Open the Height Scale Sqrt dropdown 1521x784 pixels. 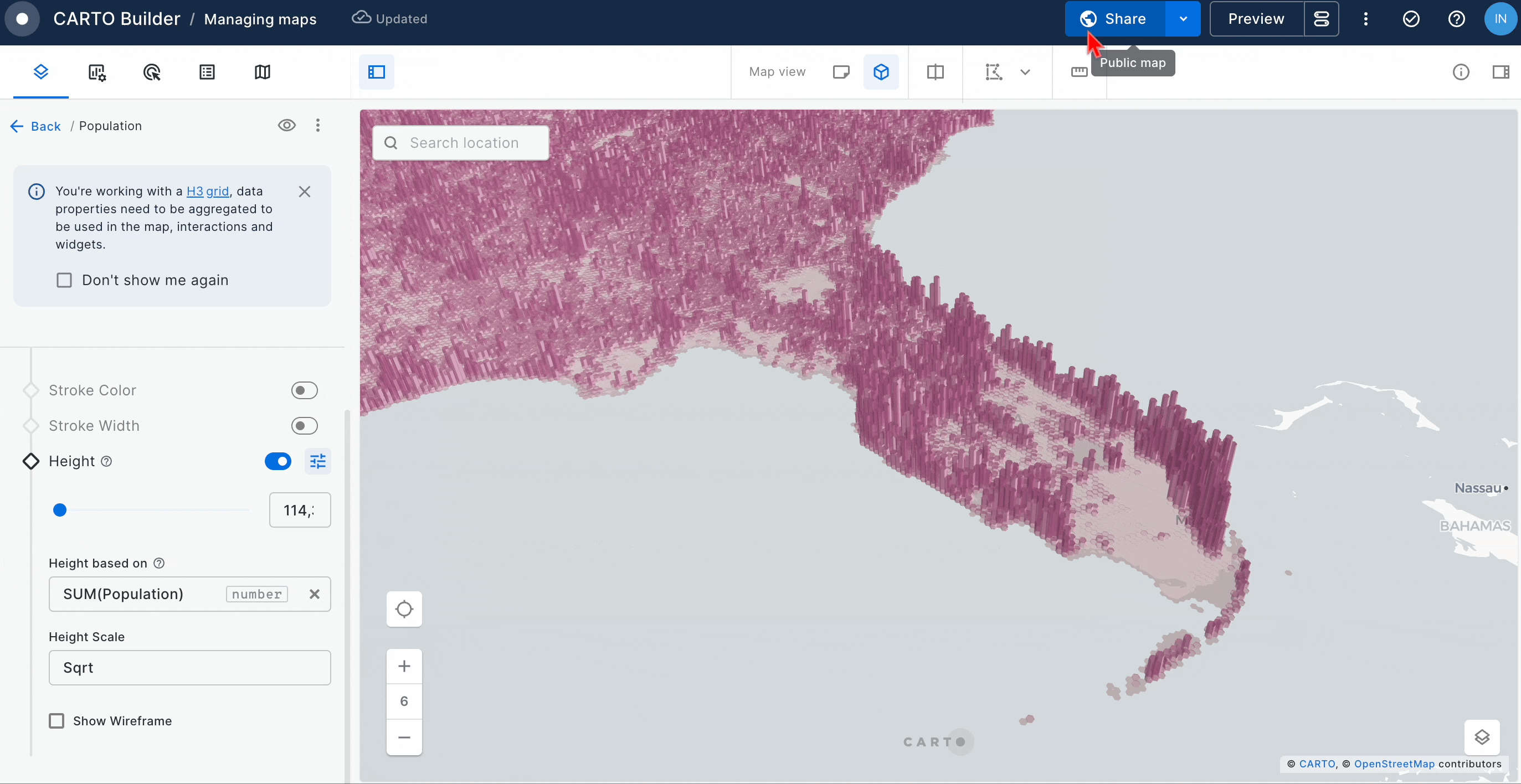click(189, 668)
